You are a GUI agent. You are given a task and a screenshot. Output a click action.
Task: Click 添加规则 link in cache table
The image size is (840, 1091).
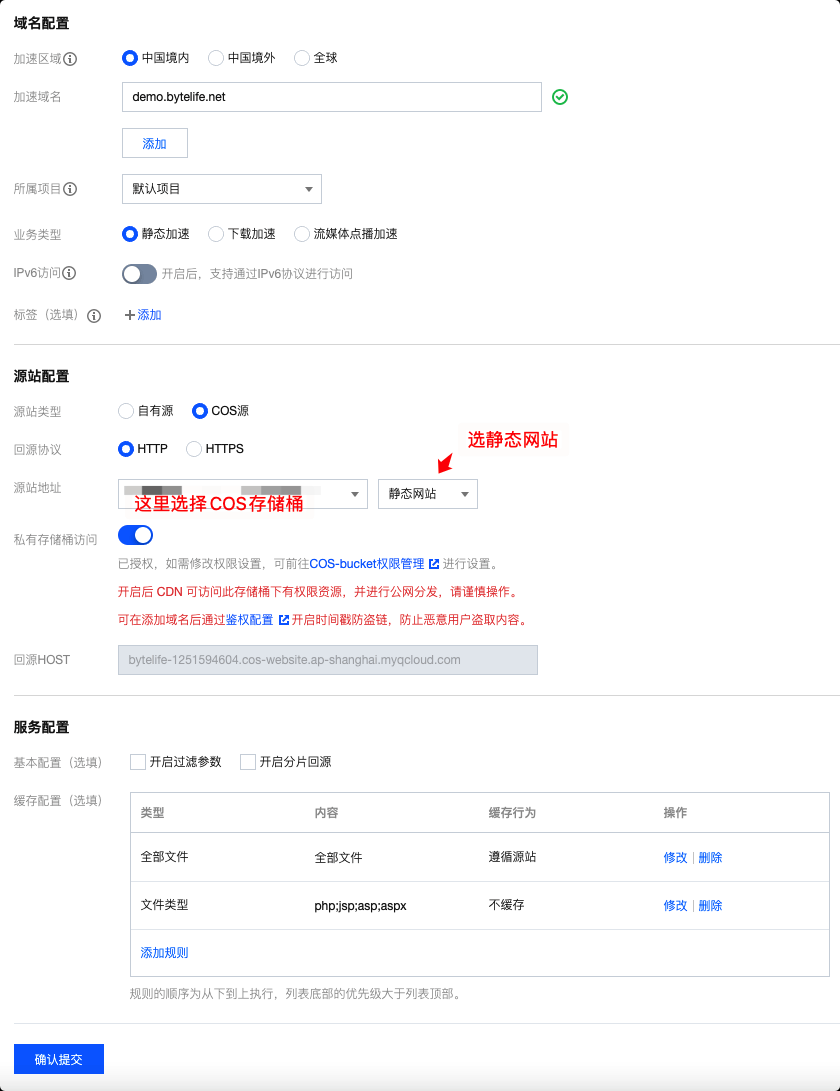164,953
